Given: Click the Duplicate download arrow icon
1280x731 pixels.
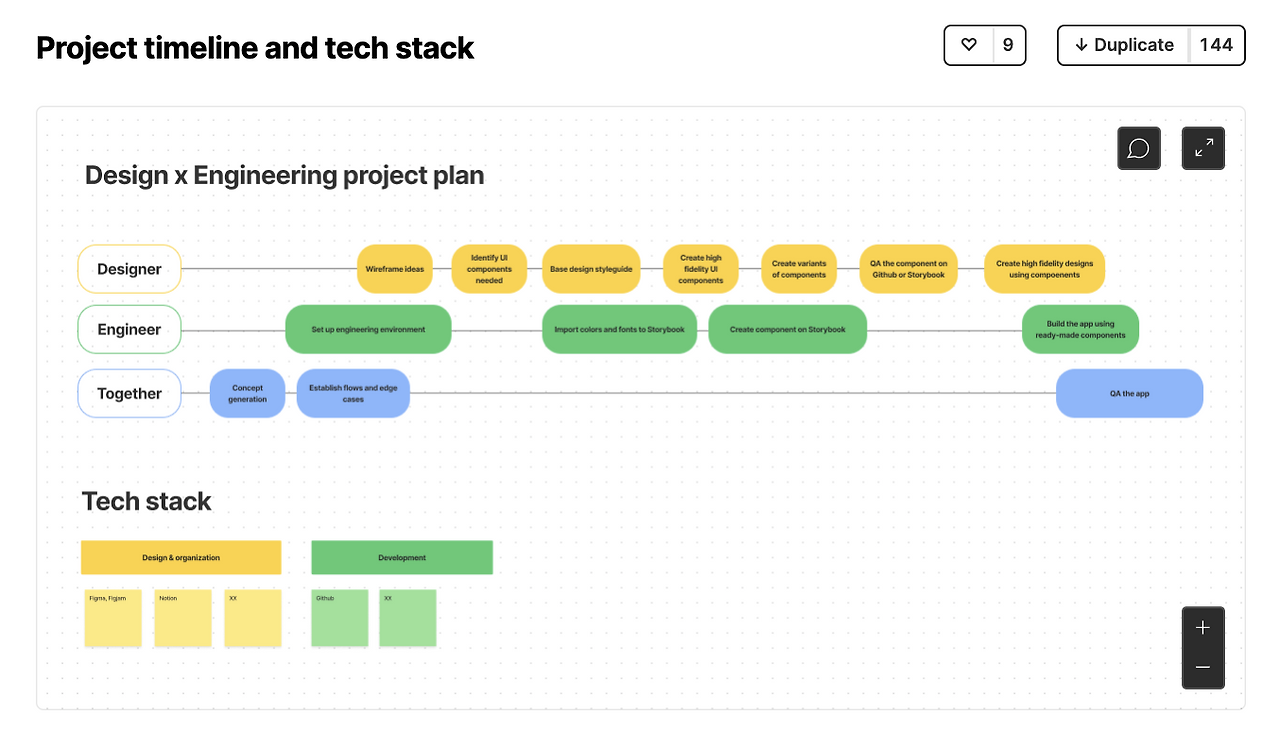Looking at the screenshot, I should tap(1081, 45).
